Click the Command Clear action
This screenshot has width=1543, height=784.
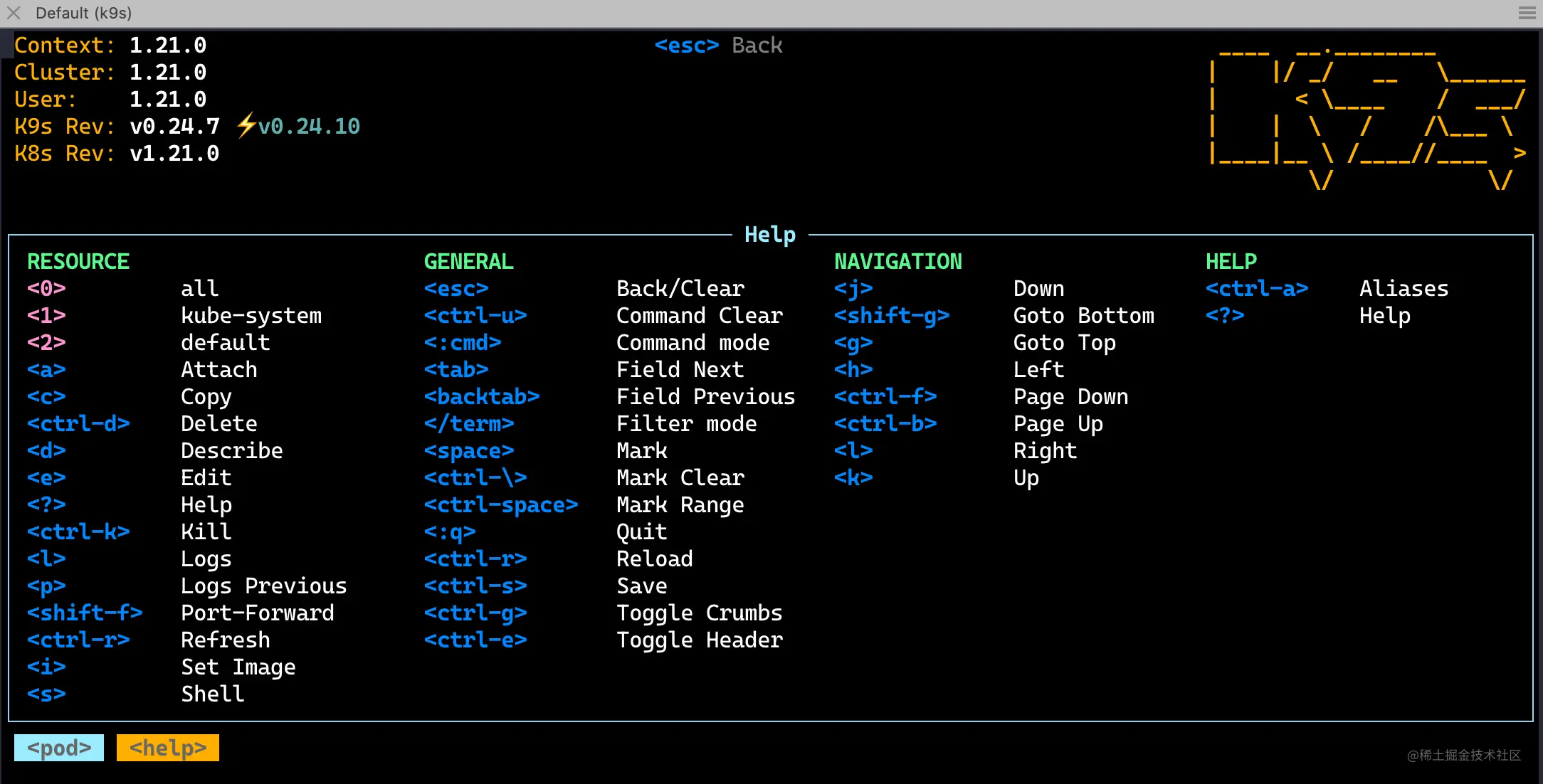700,316
